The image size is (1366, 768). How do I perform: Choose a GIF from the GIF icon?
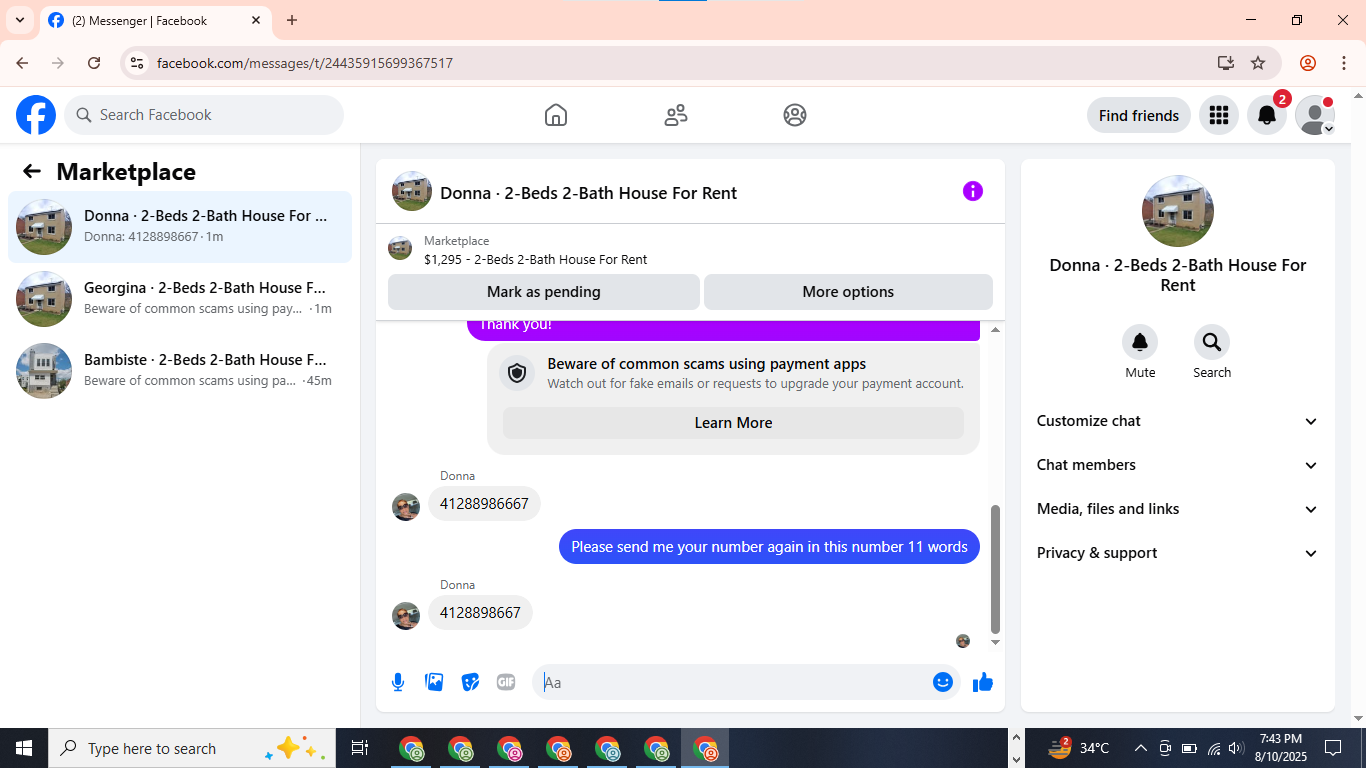click(506, 682)
